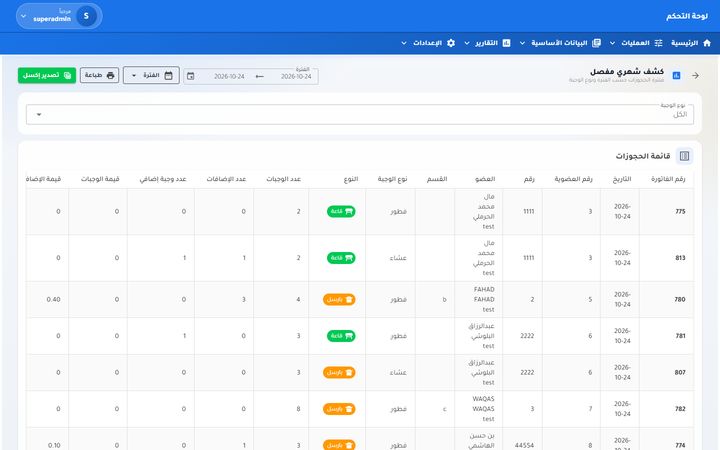Click the calendar icon in date range field

(x=191, y=76)
